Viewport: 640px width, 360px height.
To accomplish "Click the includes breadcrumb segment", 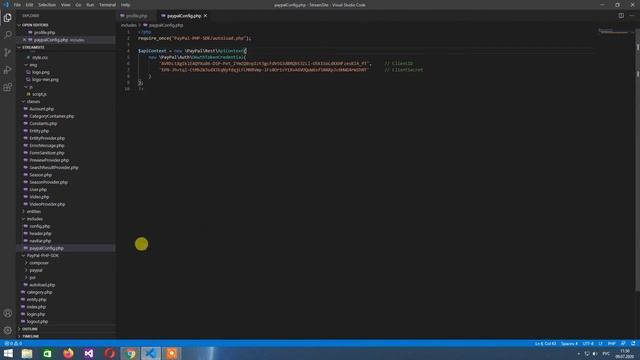I will 129,25.
